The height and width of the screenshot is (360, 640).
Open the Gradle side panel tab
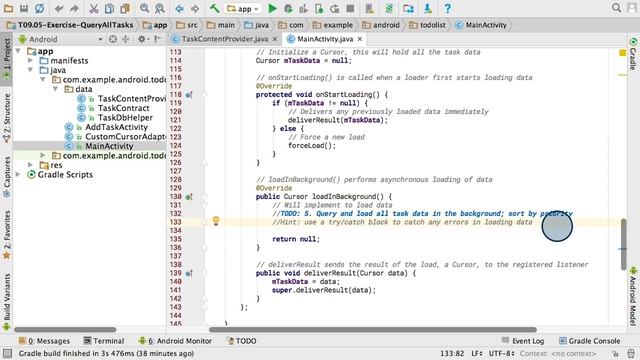[x=633, y=54]
